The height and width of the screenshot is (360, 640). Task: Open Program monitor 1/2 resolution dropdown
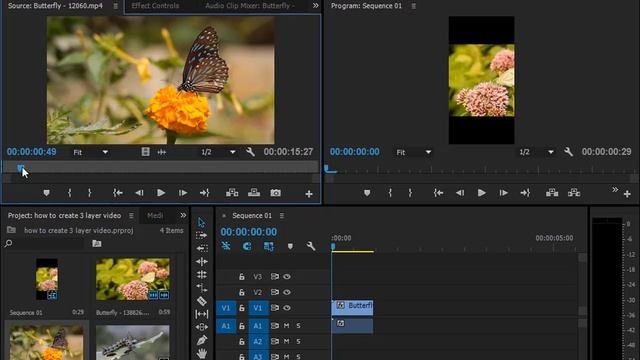point(536,152)
